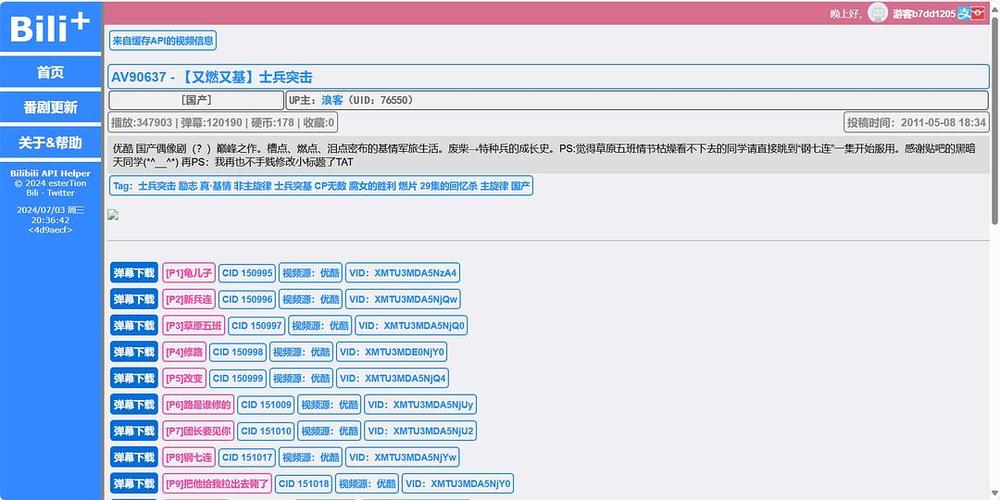
Task: Open part [P8]钢七连
Action: [188, 457]
